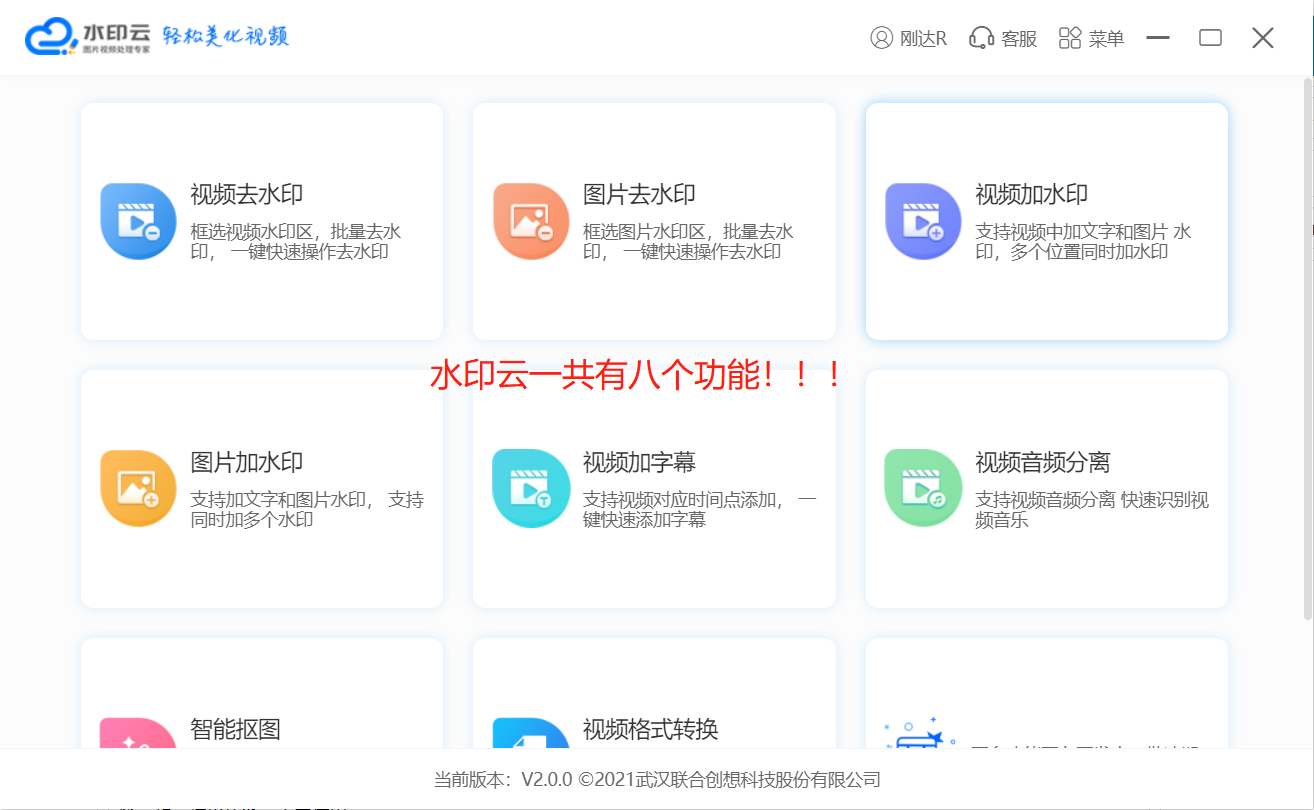Click the pink 智能抠图 icon
Viewport: 1314px width, 810px height.
[138, 733]
